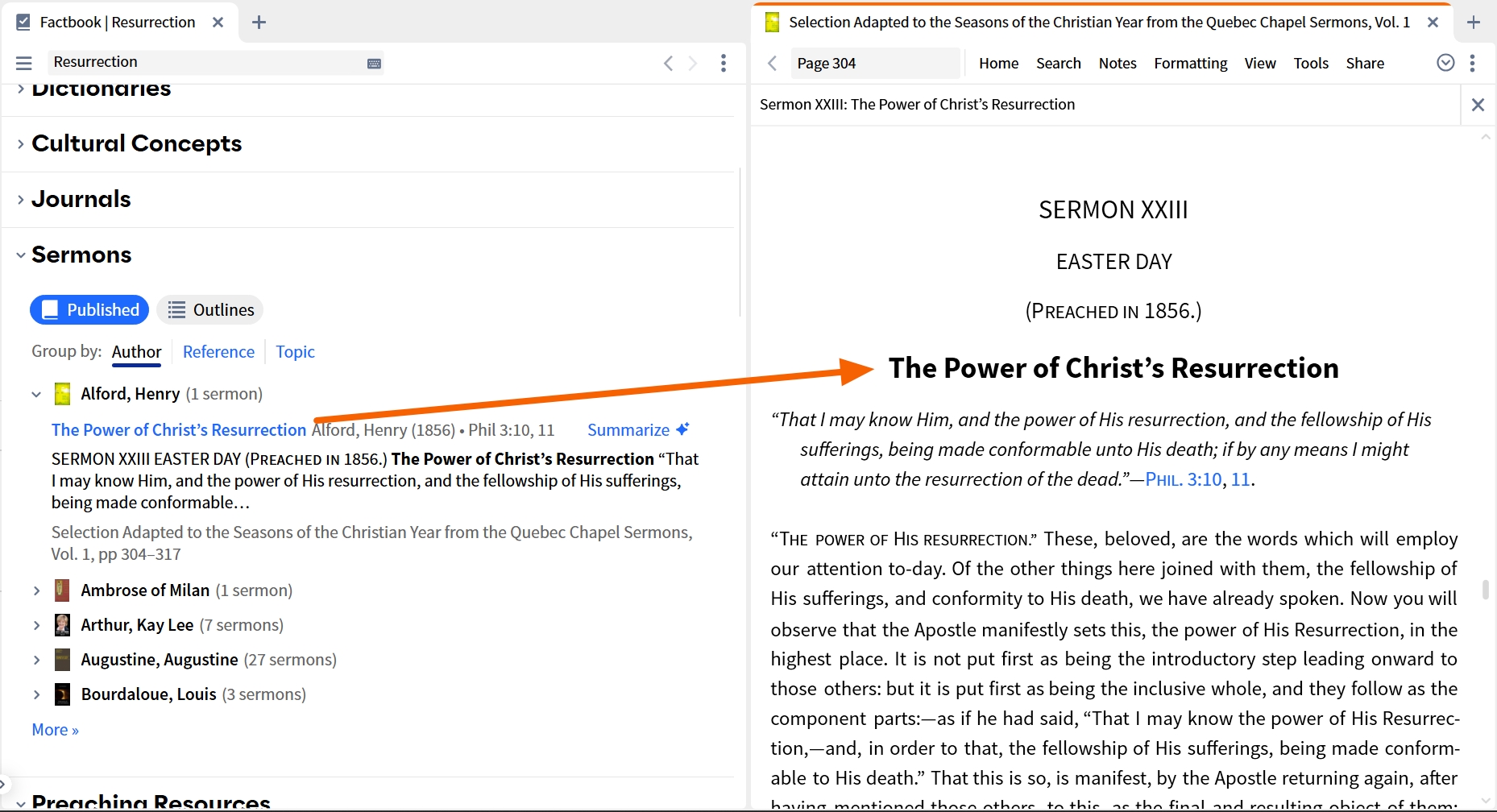Expand the Ambrose of Milan author group
Screen dimensions: 1497x812
(x=36, y=591)
